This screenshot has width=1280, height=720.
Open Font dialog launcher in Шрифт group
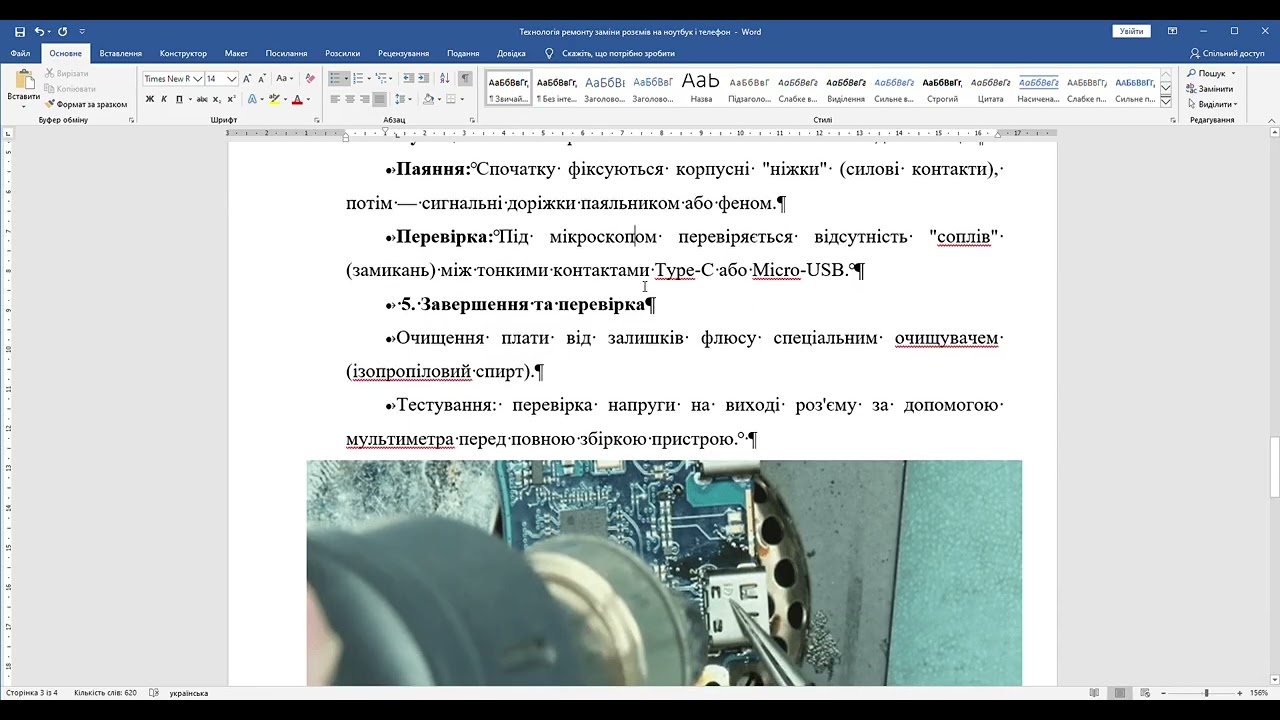pyautogui.click(x=317, y=120)
